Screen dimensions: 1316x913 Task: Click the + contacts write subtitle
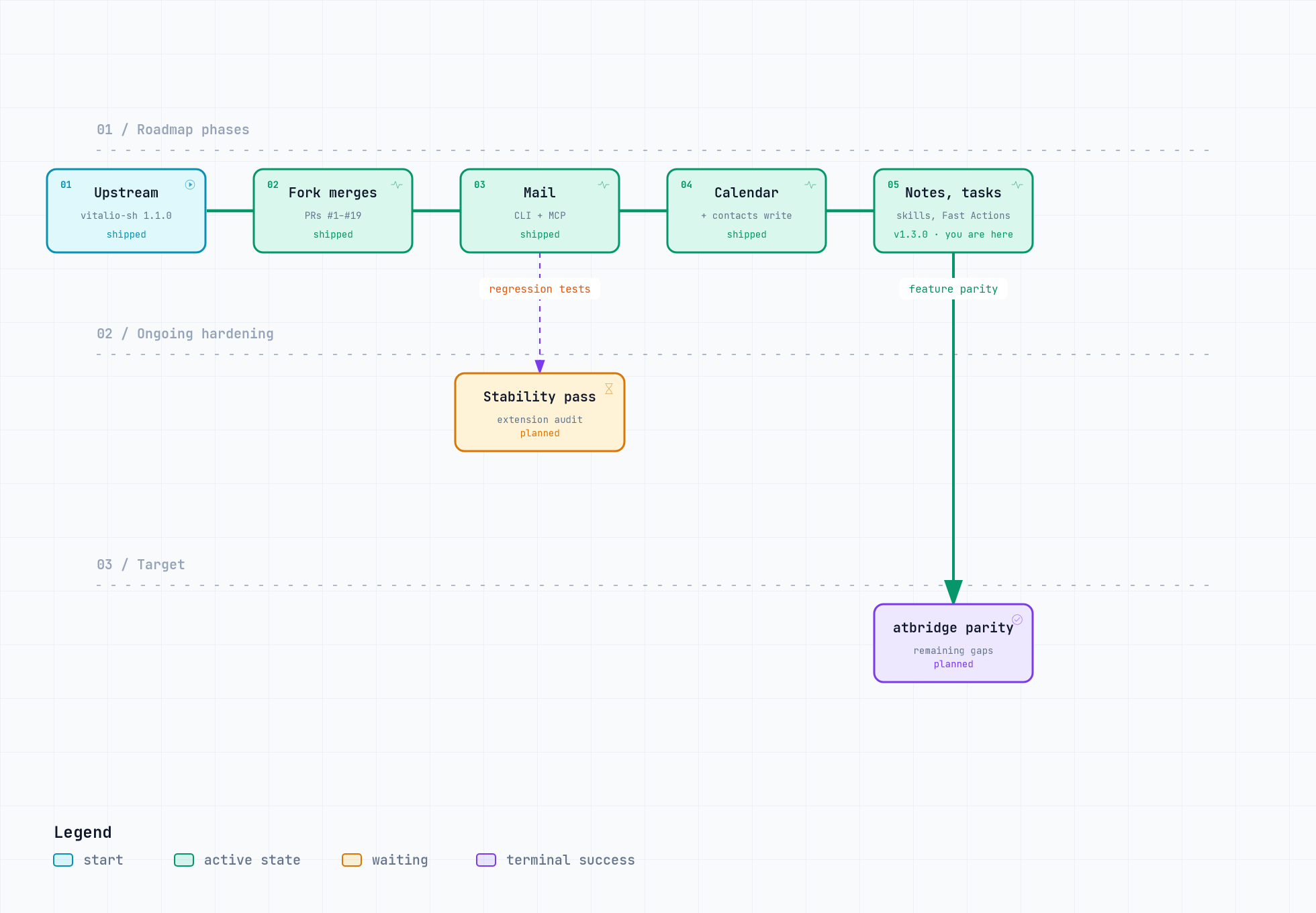tap(747, 215)
